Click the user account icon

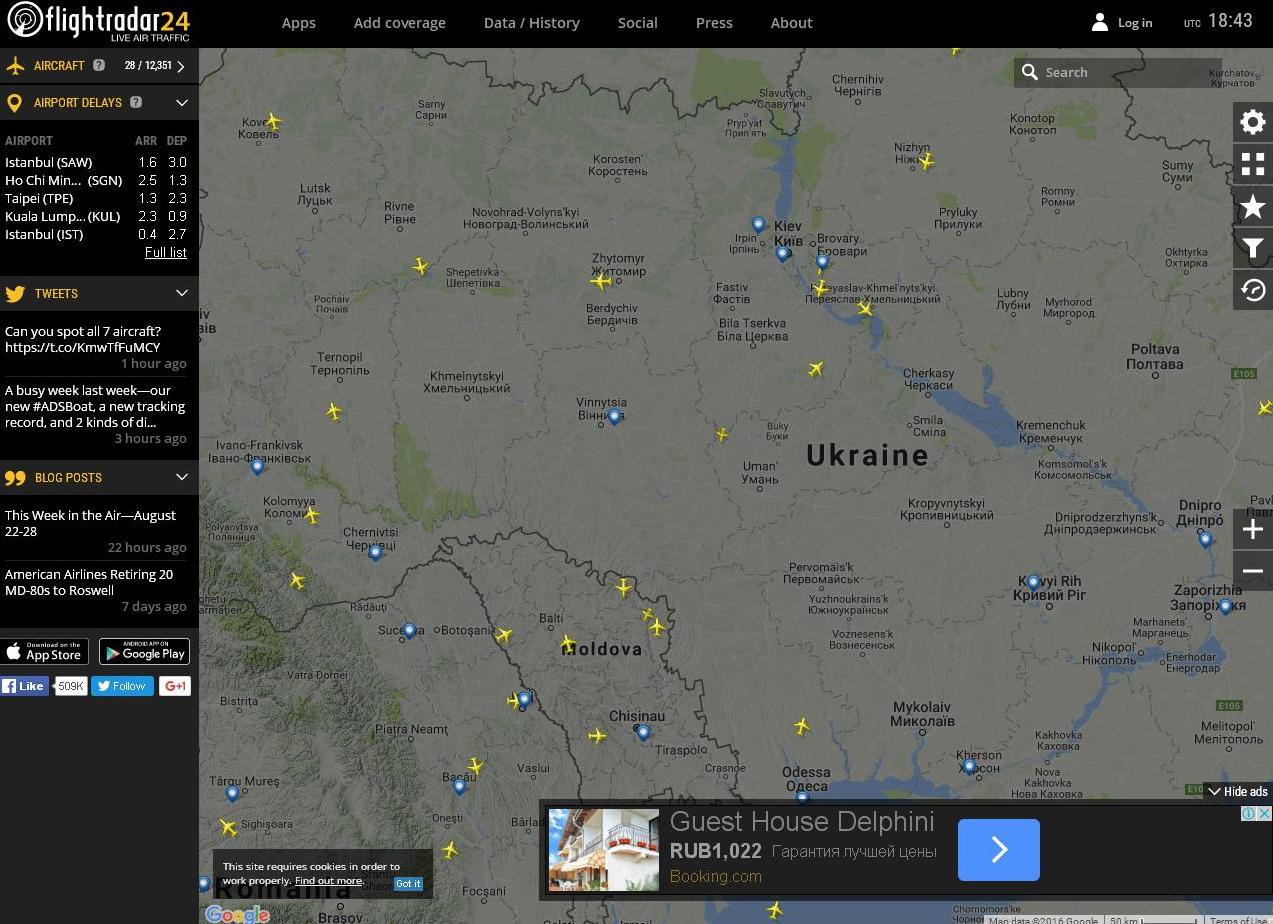(1099, 22)
